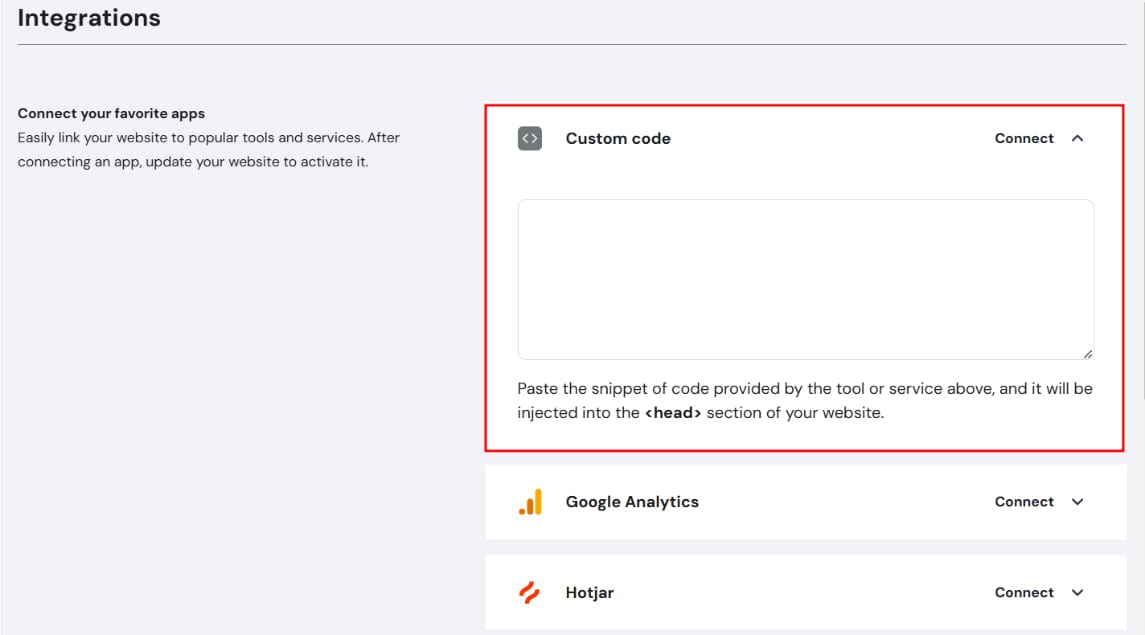Select the Custom code title label
The image size is (1145, 635).
tap(618, 139)
